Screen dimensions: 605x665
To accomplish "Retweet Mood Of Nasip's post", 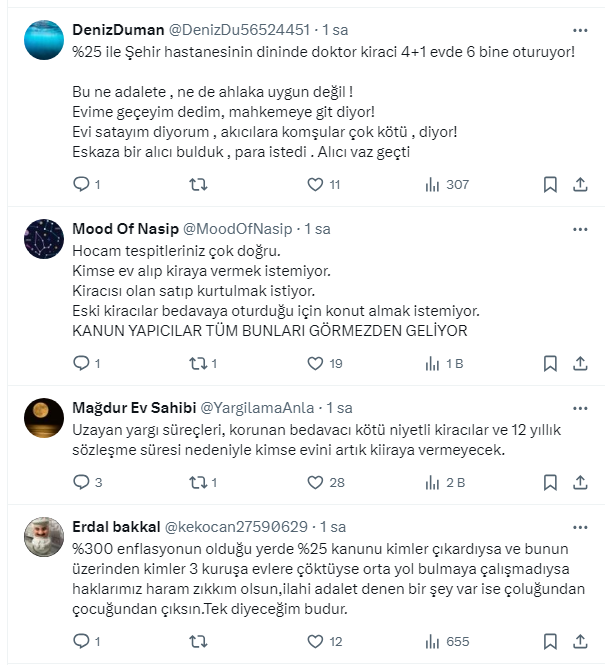I will coord(199,363).
